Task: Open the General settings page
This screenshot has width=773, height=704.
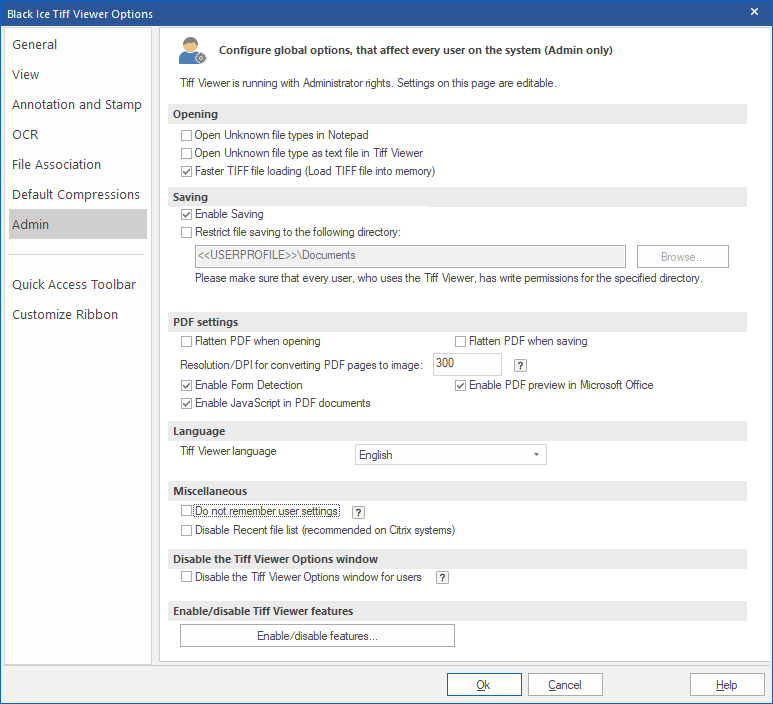Action: pyautogui.click(x=35, y=45)
